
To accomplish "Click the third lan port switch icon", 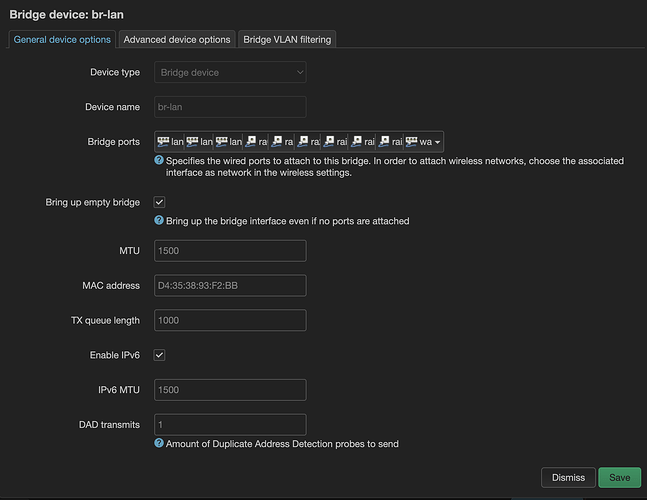I will [222, 142].
